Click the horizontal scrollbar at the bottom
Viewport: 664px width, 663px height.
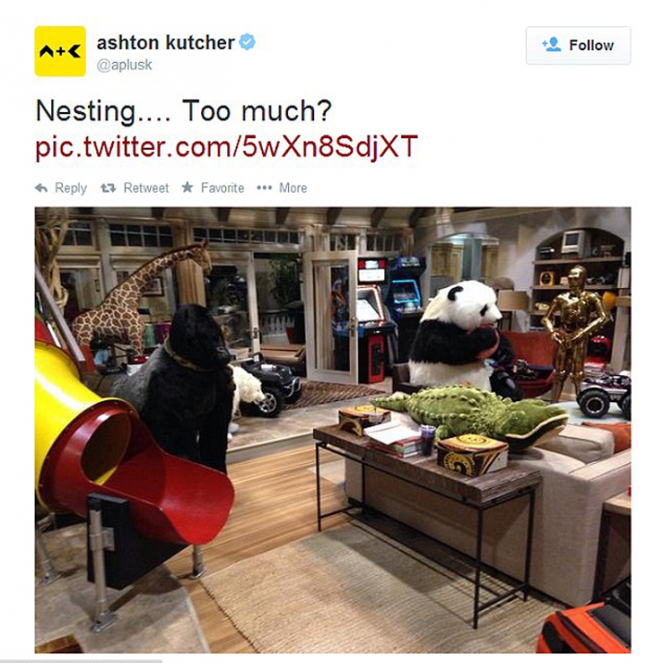click(x=81, y=661)
